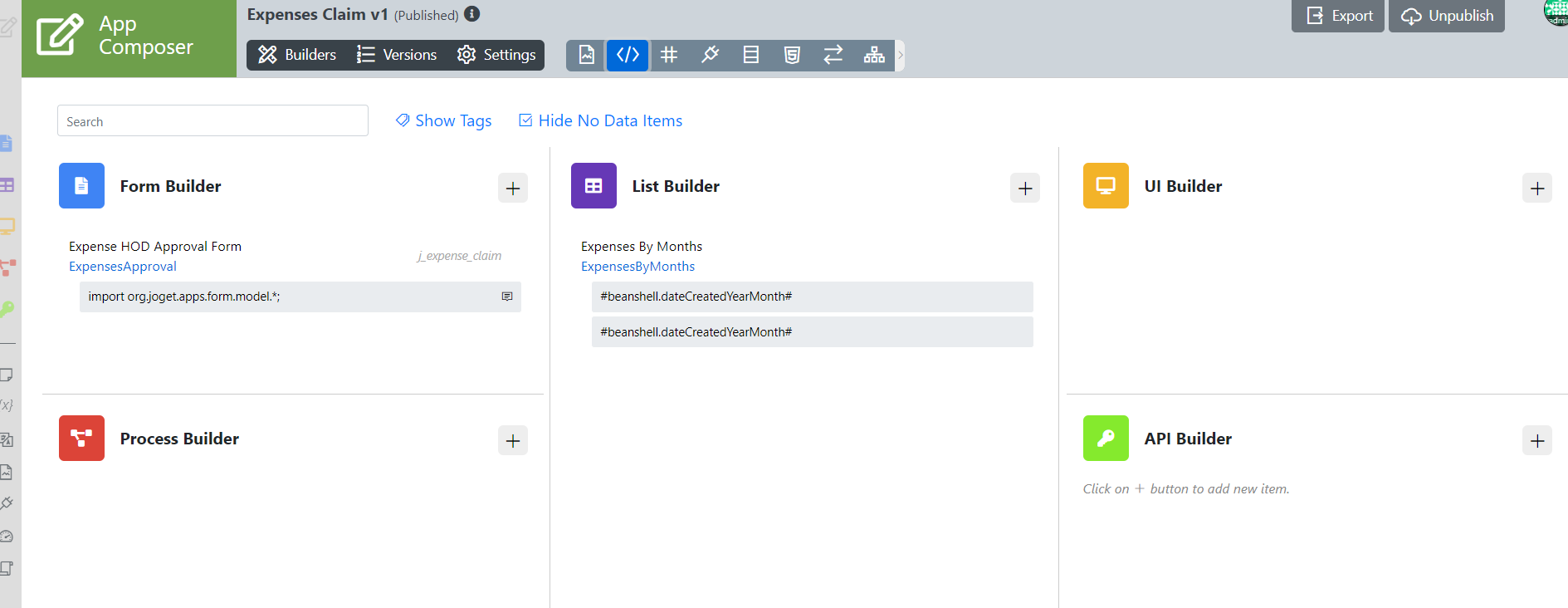Click the image file toolbar icon
Viewport: 1568px width, 608px height.
click(587, 56)
